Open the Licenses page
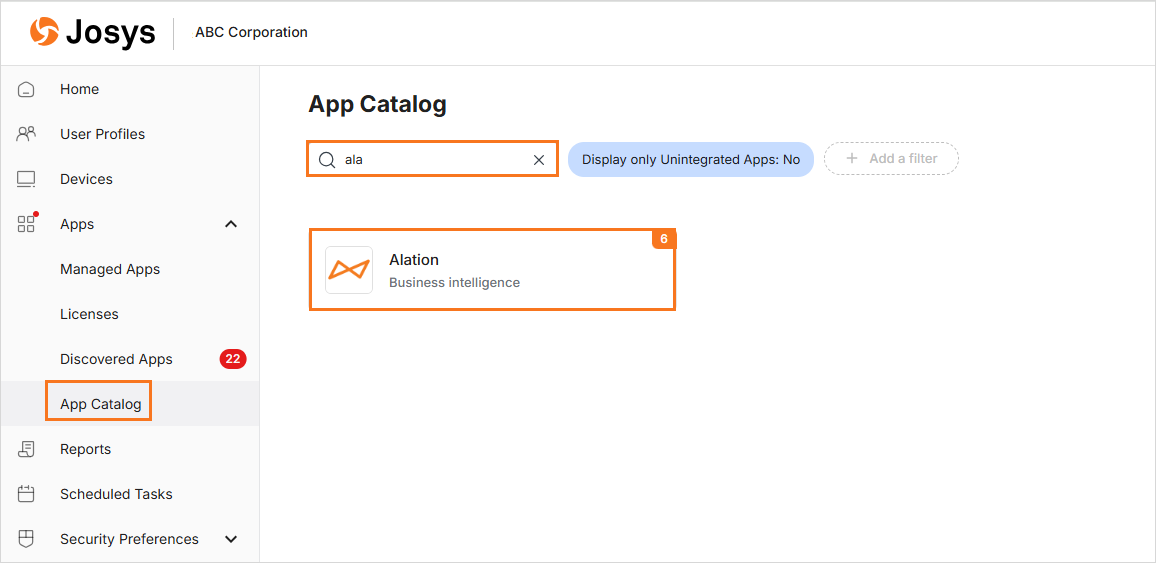 [89, 314]
